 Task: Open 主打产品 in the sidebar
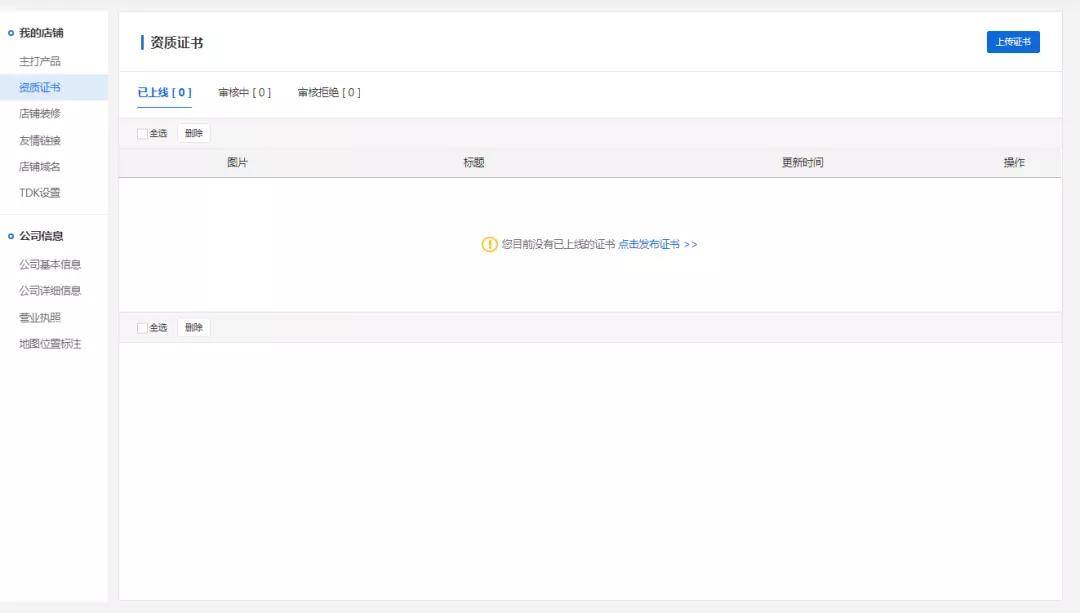coord(40,61)
